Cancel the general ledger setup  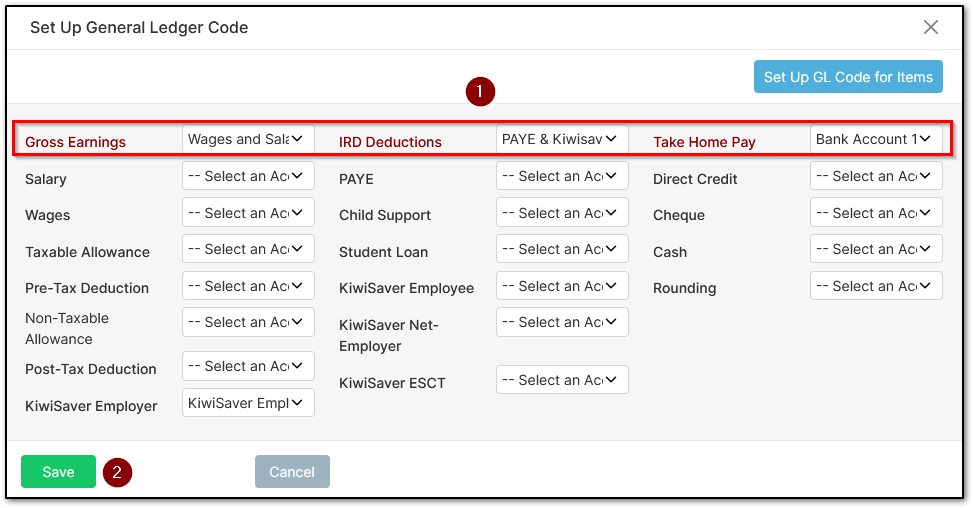click(x=292, y=471)
